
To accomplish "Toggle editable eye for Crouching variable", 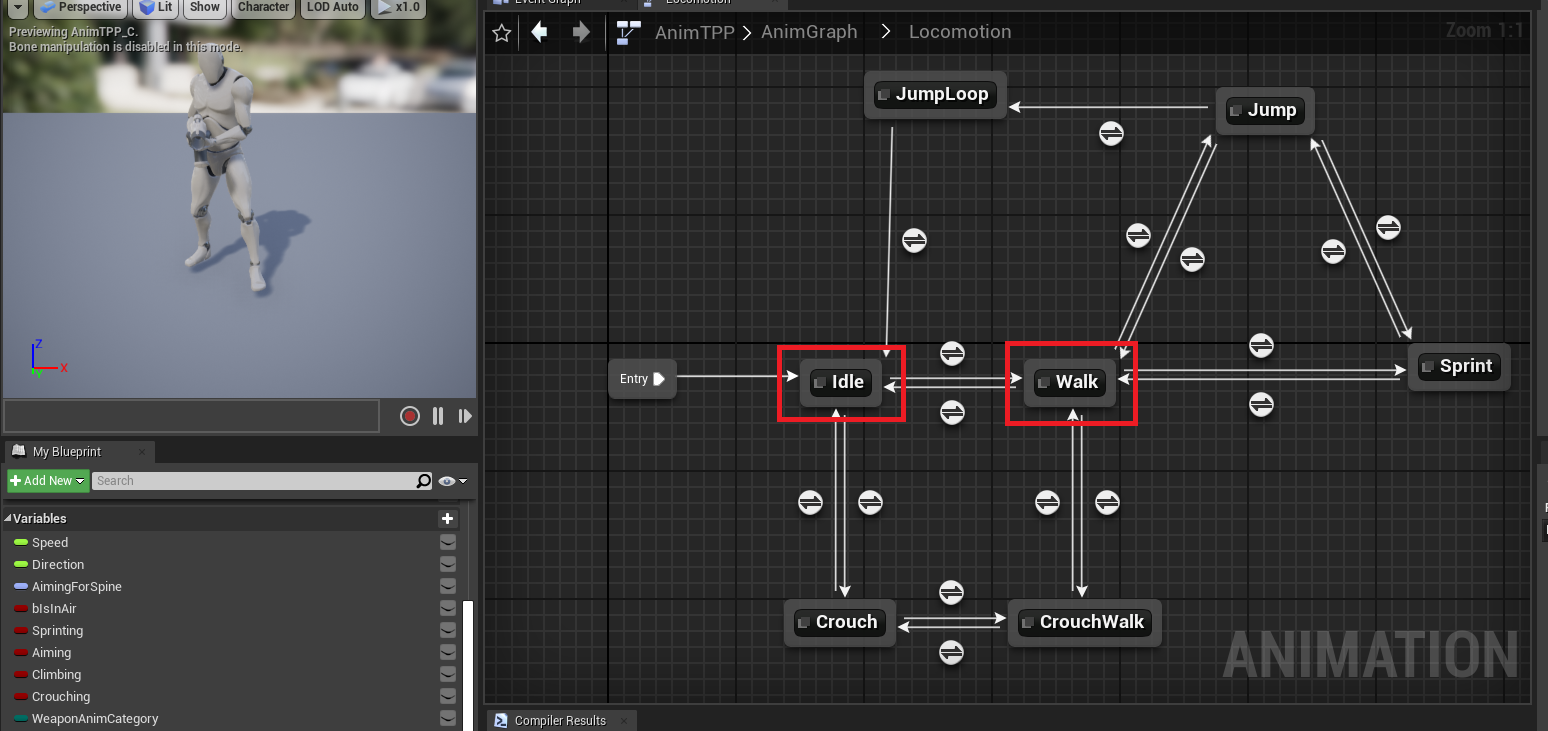I will [448, 696].
